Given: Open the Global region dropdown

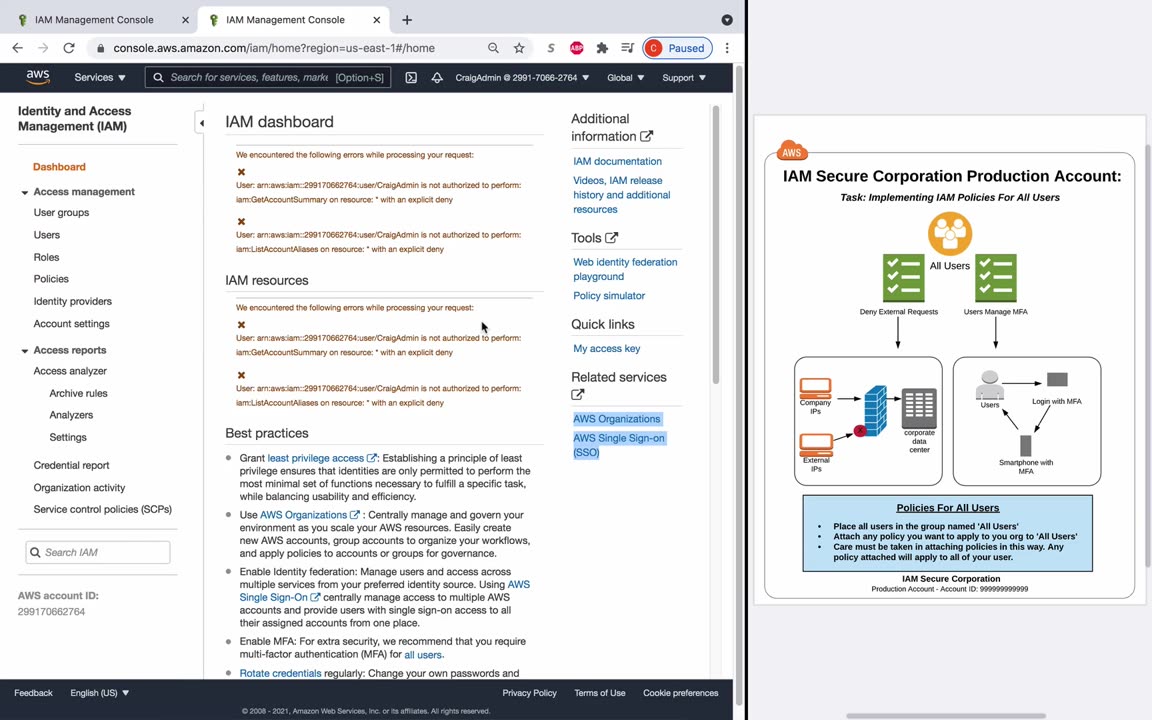Looking at the screenshot, I should 625,77.
